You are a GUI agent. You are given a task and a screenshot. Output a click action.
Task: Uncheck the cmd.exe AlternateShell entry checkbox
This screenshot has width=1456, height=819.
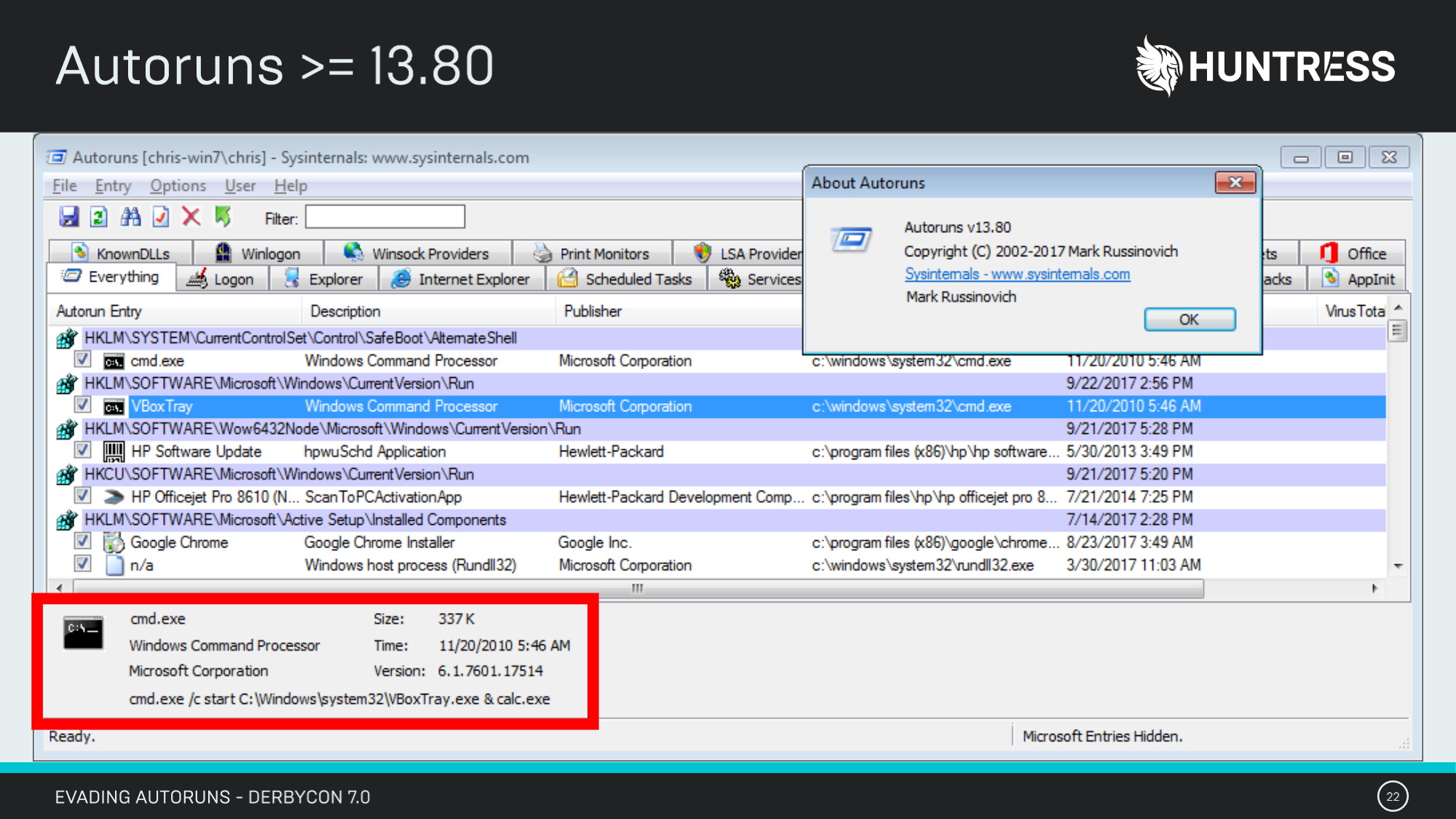83,360
